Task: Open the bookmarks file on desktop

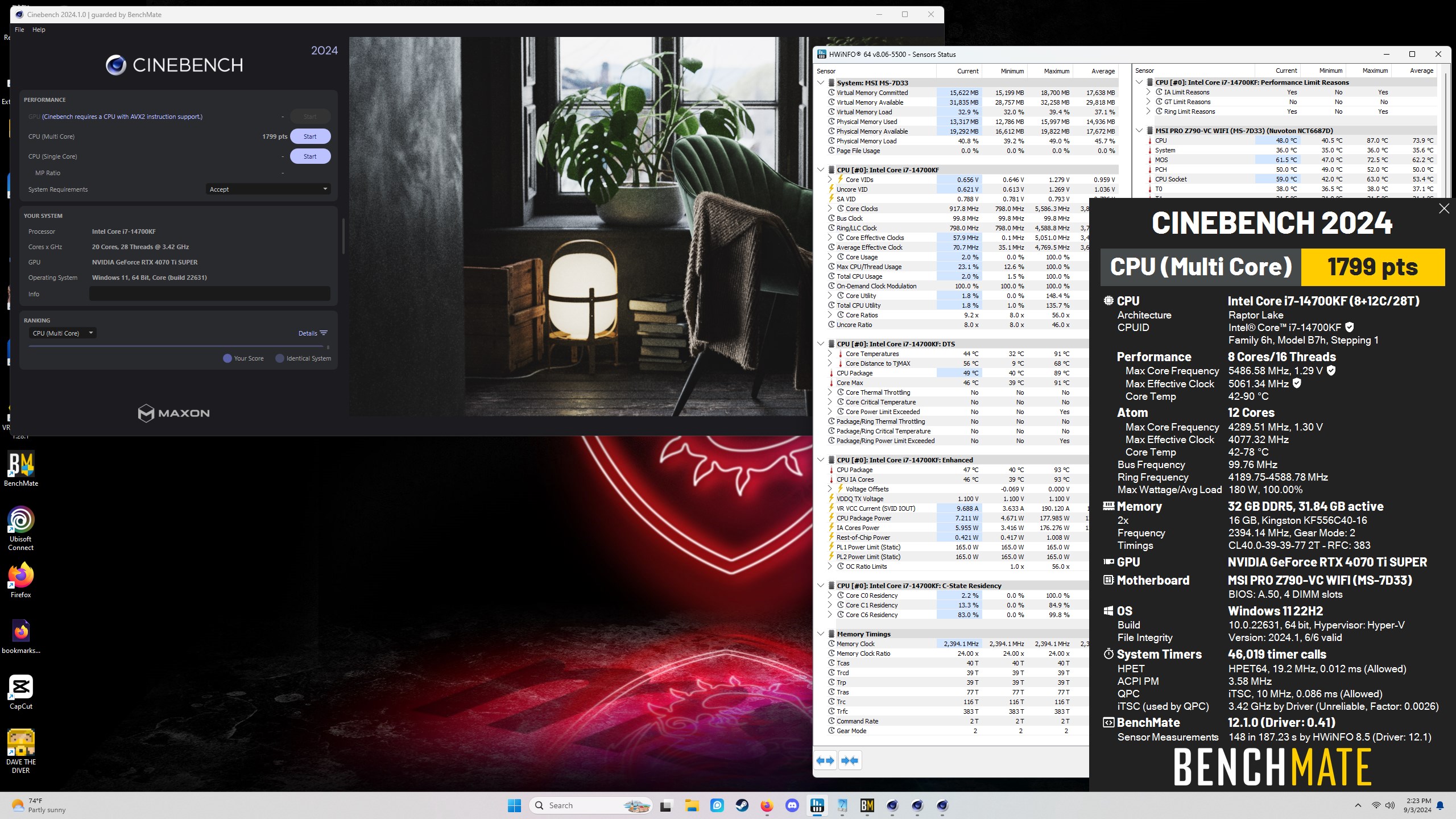Action: [21, 636]
